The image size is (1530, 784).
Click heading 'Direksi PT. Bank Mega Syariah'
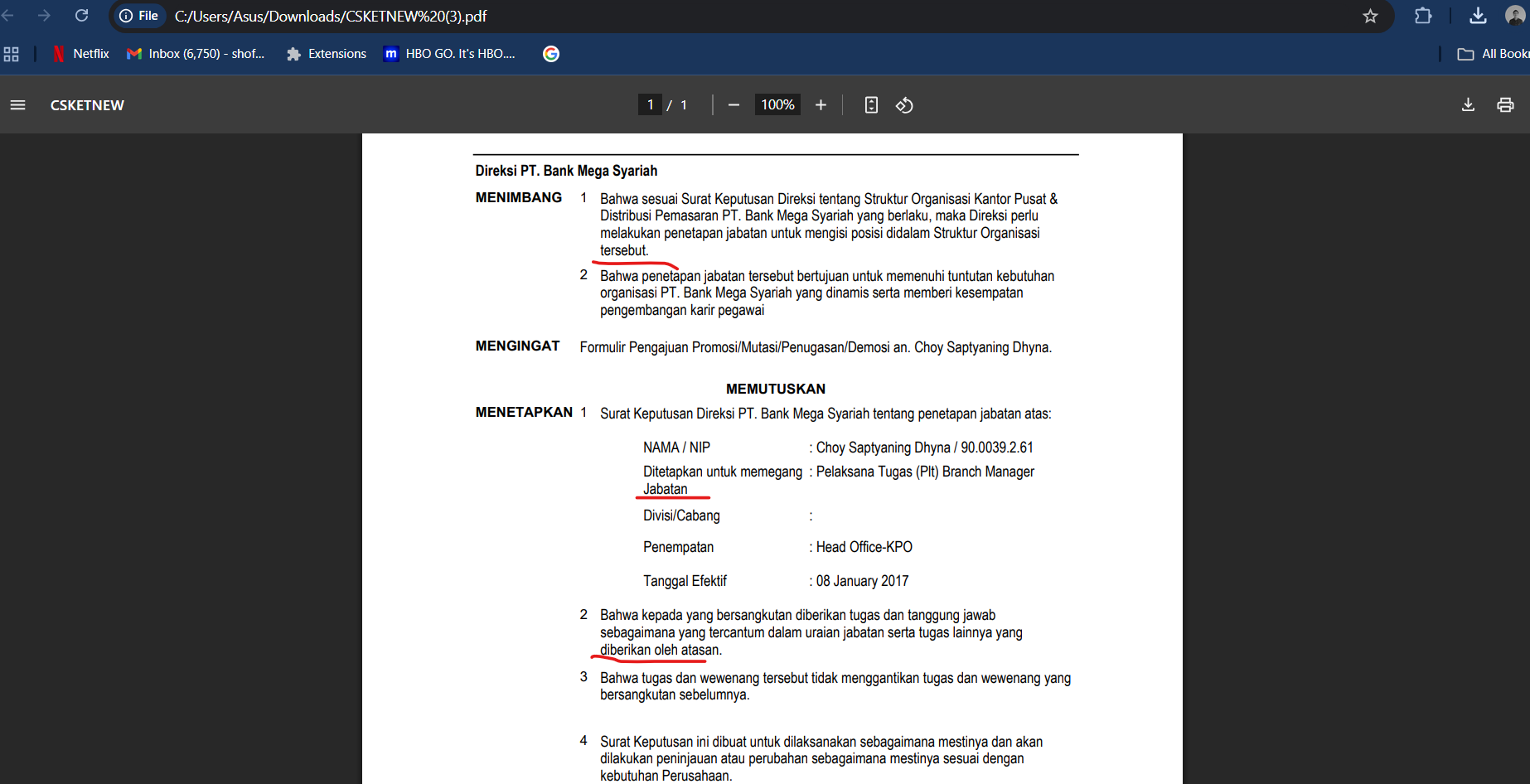[566, 171]
